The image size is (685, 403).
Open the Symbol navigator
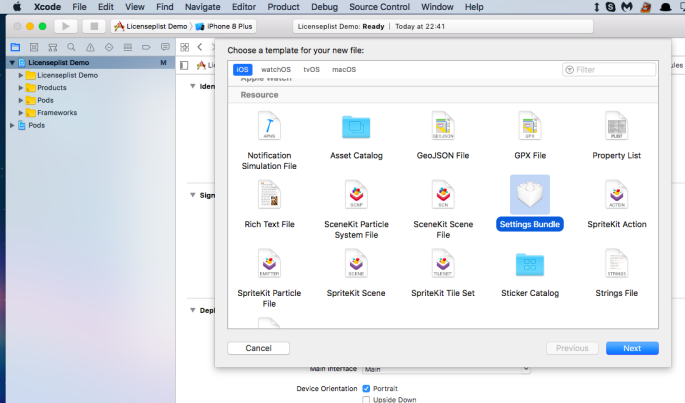click(x=53, y=47)
